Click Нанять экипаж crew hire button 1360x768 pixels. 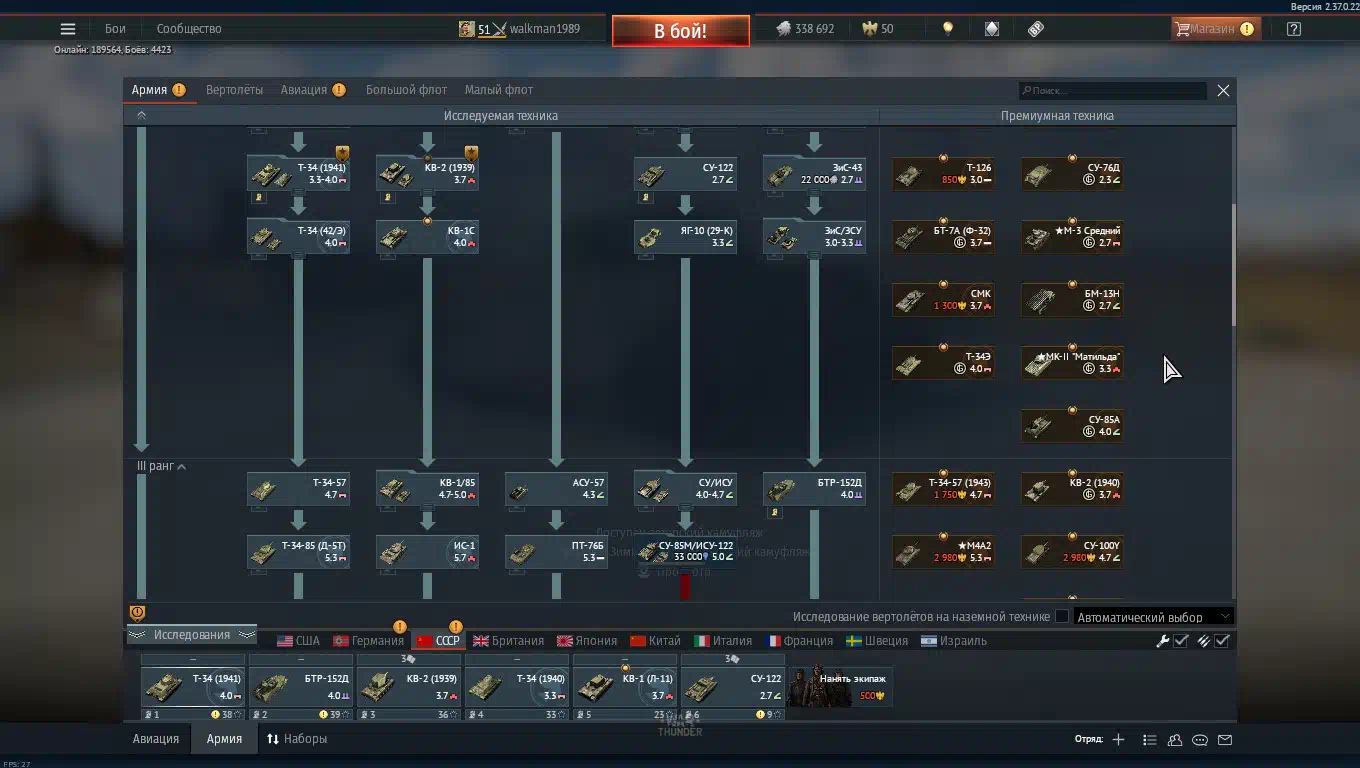[841, 687]
